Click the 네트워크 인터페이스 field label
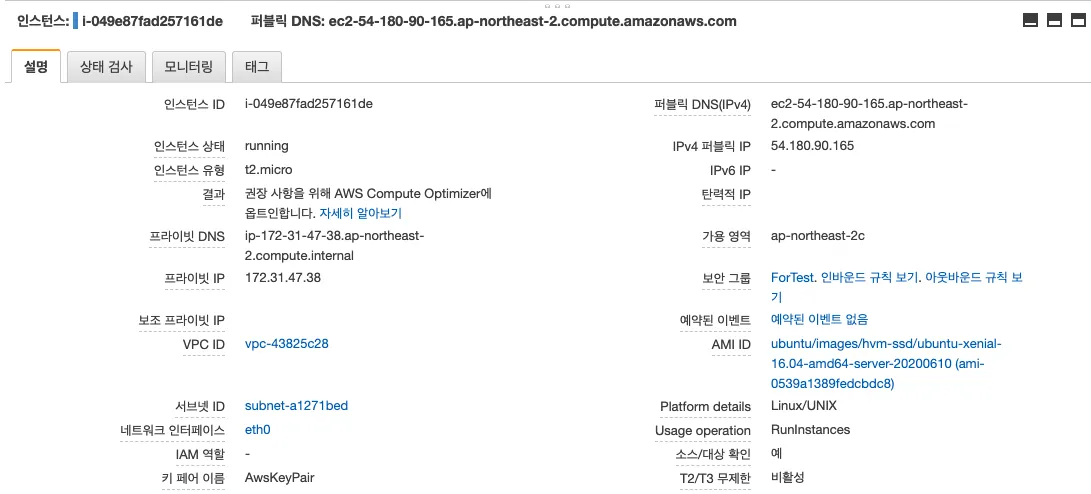The height and width of the screenshot is (494, 1091). click(x=173, y=431)
